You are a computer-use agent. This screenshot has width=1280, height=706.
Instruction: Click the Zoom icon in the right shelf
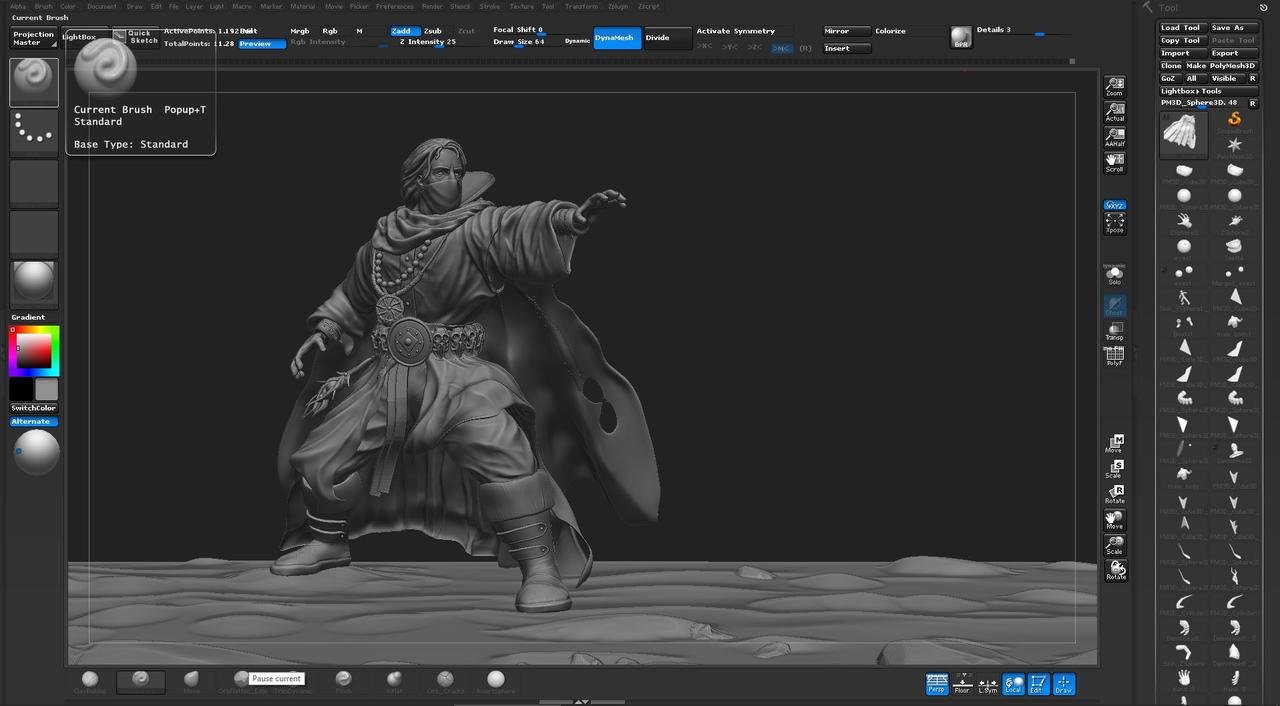(x=1114, y=86)
